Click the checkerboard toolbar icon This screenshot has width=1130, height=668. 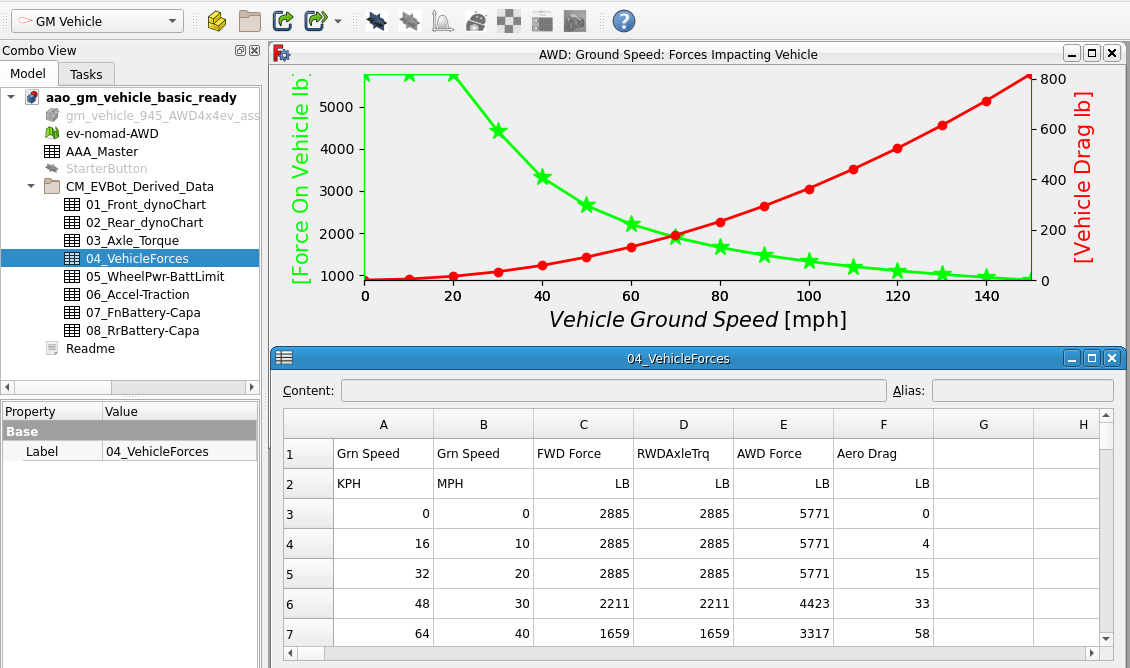pos(510,21)
